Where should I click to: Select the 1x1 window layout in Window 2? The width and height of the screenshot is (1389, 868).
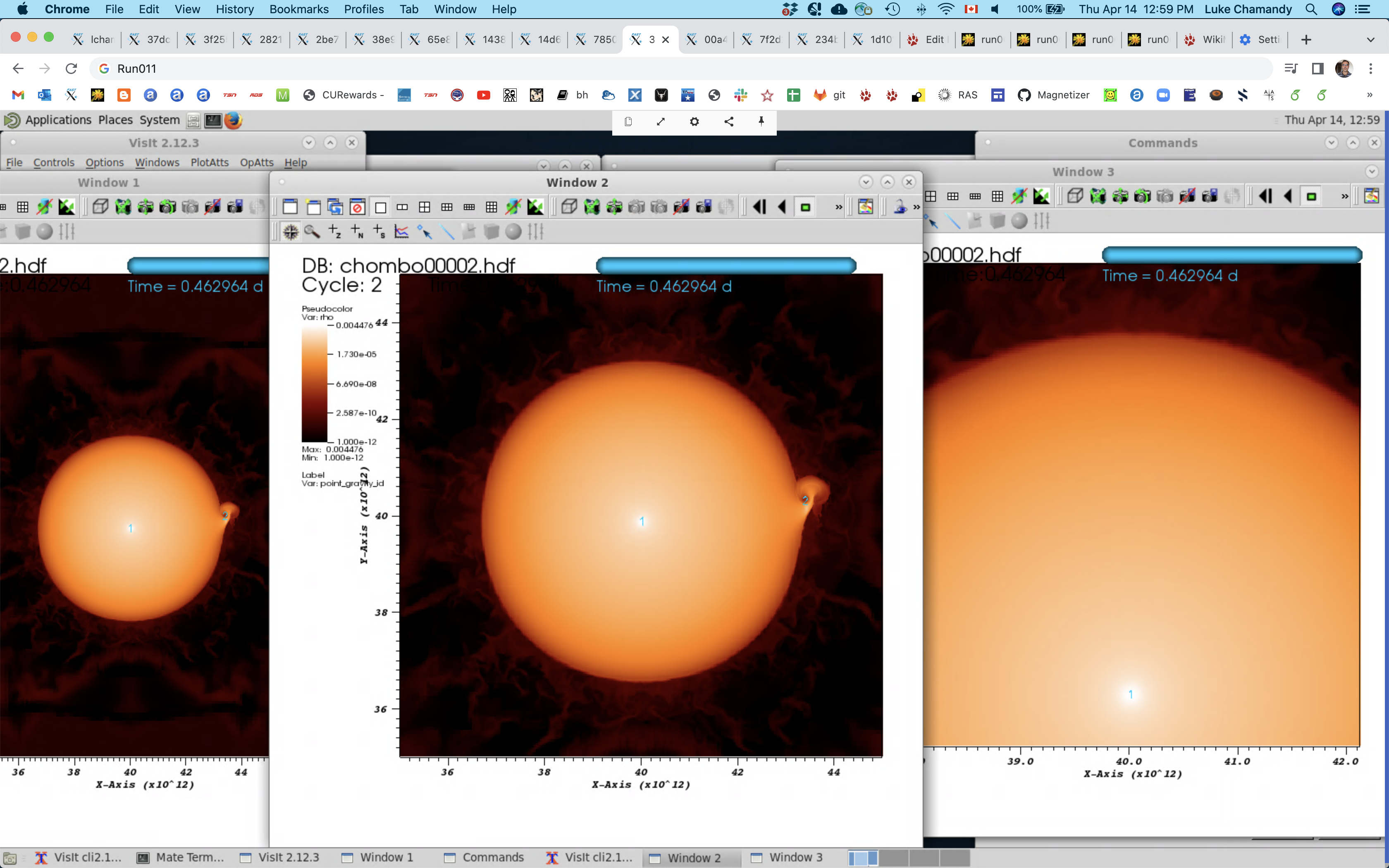pos(380,207)
